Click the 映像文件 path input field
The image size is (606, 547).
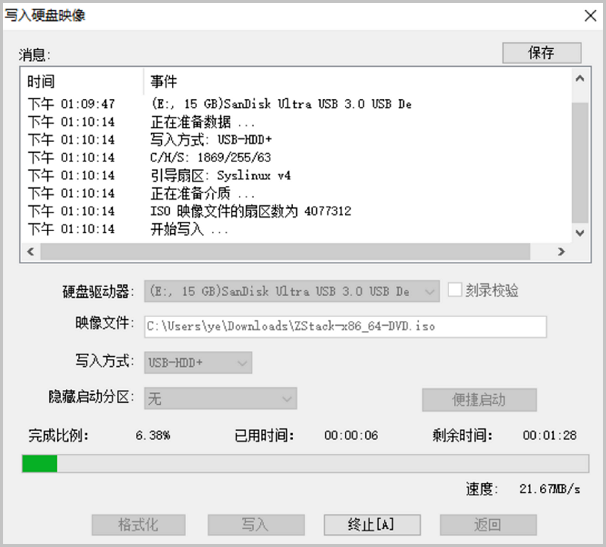click(x=345, y=327)
